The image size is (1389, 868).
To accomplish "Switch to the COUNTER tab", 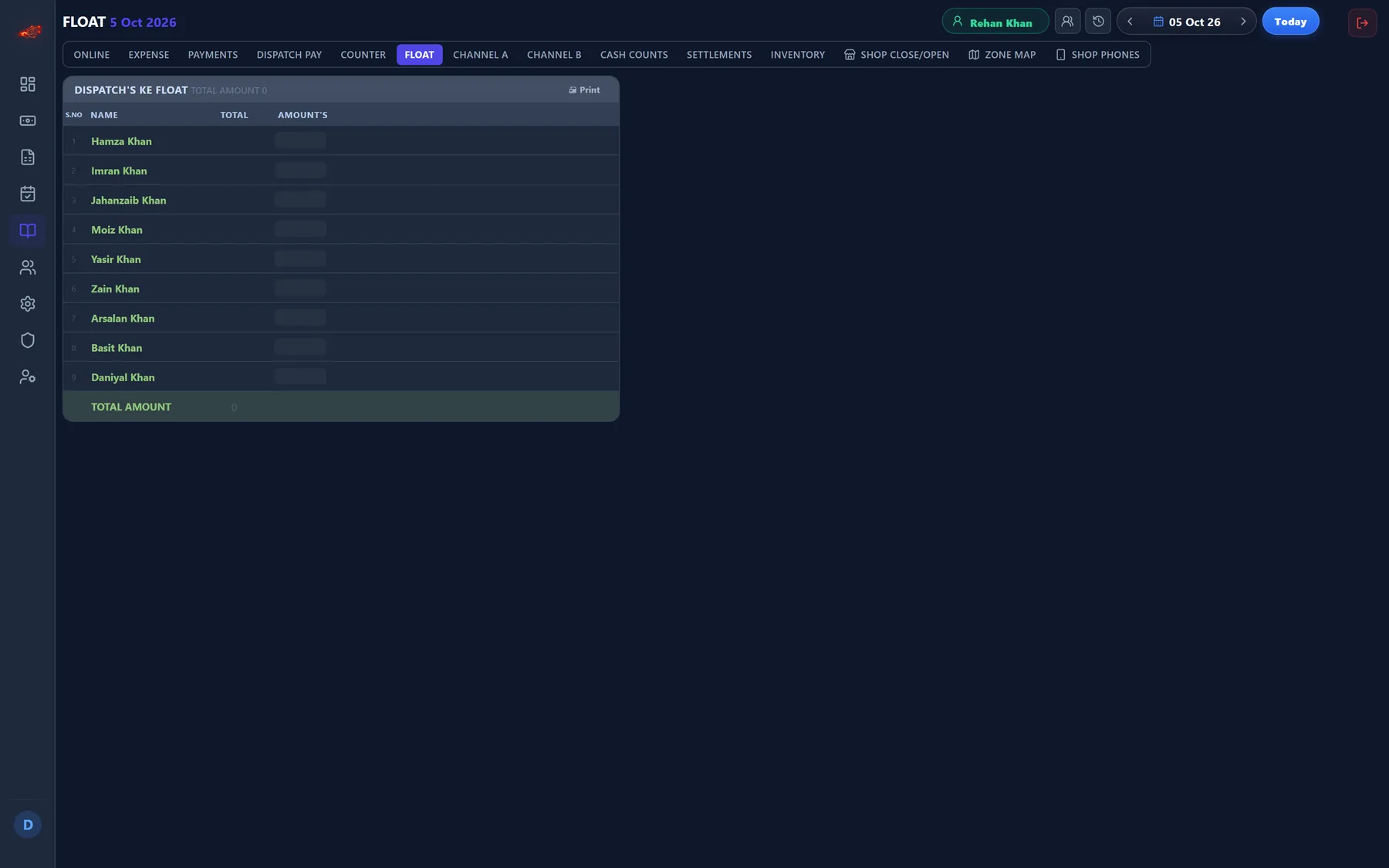I will [363, 55].
